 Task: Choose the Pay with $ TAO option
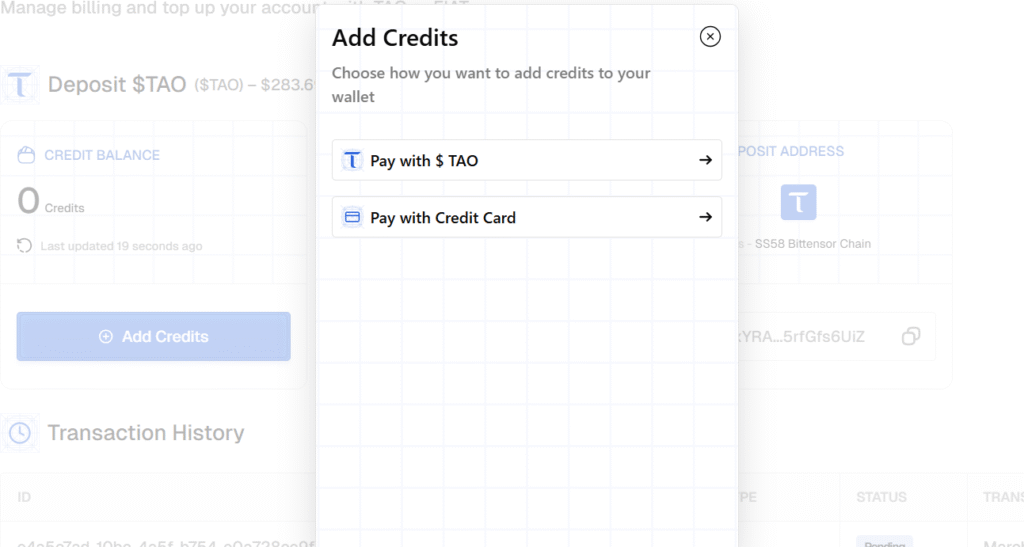(x=526, y=160)
